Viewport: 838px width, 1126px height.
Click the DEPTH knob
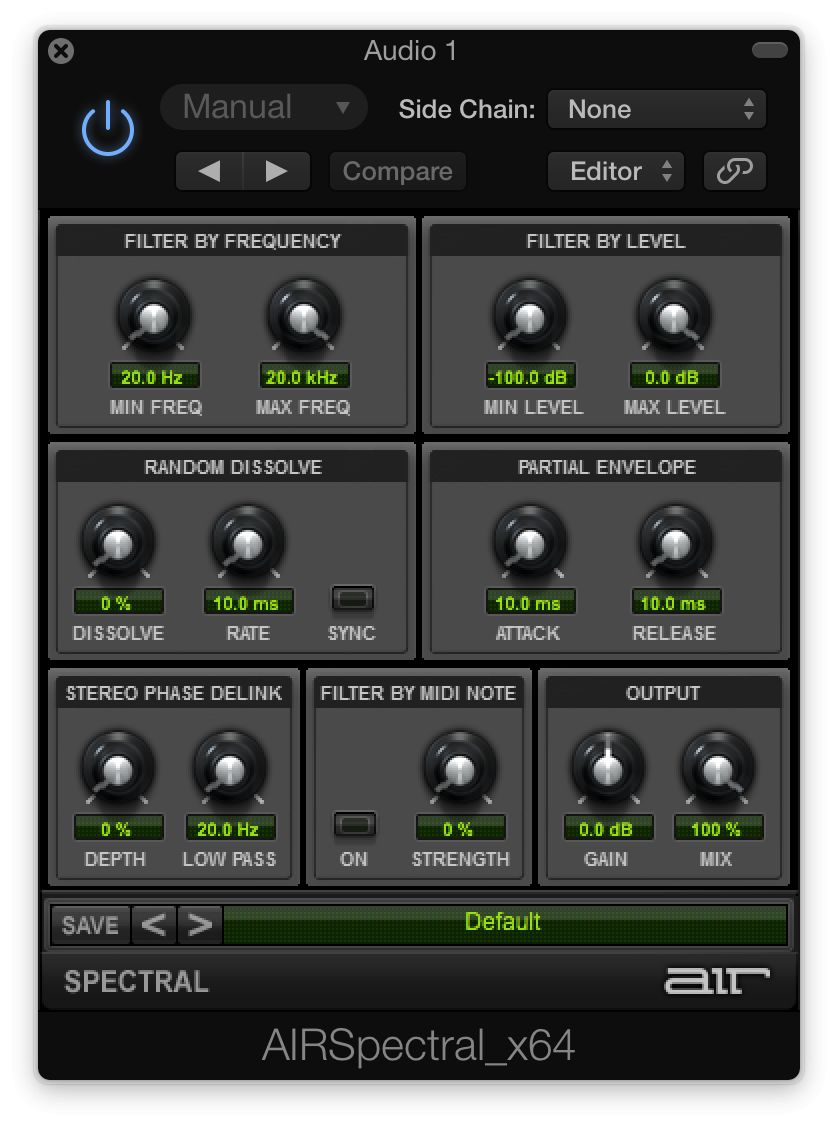pyautogui.click(x=118, y=768)
